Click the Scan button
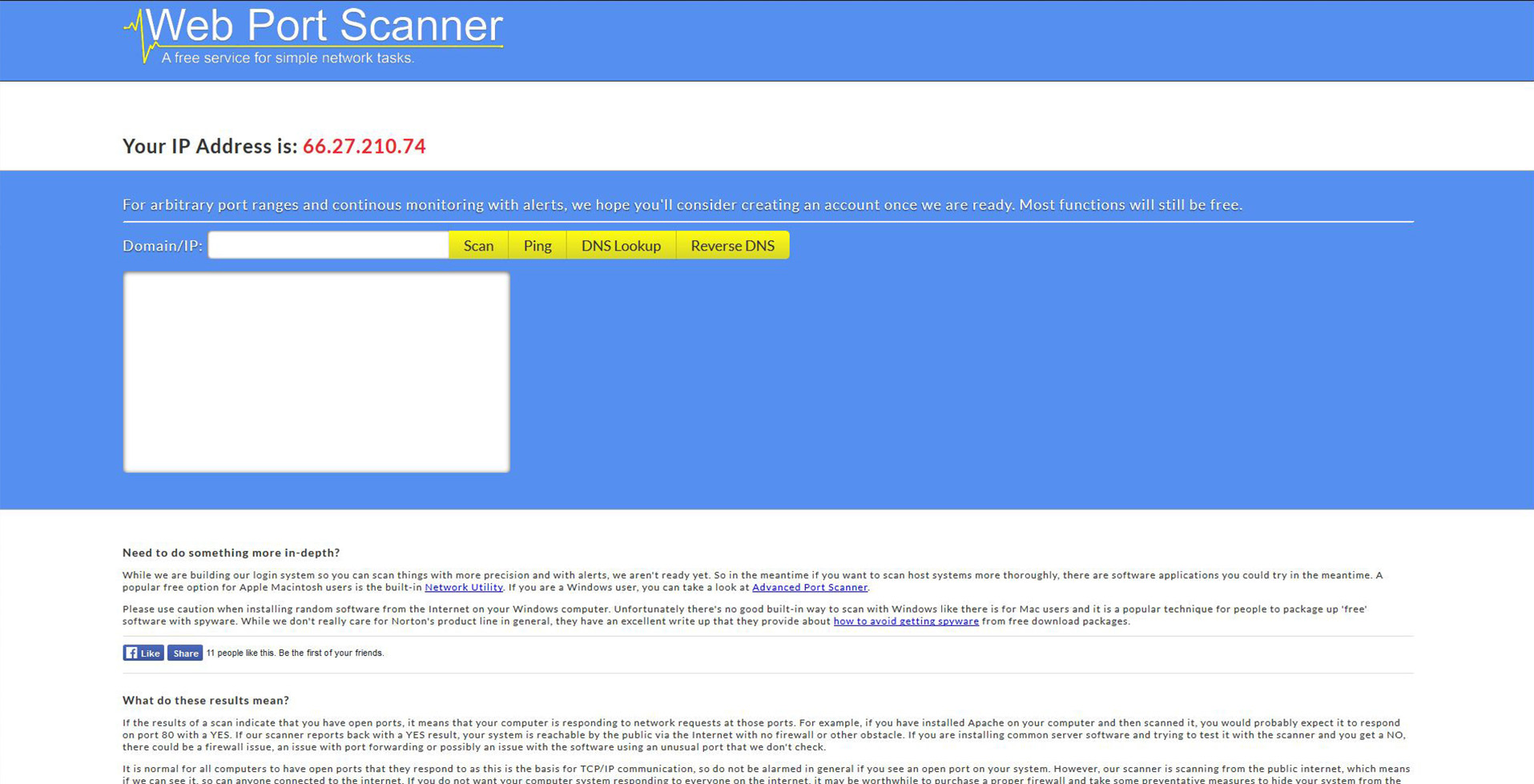The width and height of the screenshot is (1534, 784). 478,245
